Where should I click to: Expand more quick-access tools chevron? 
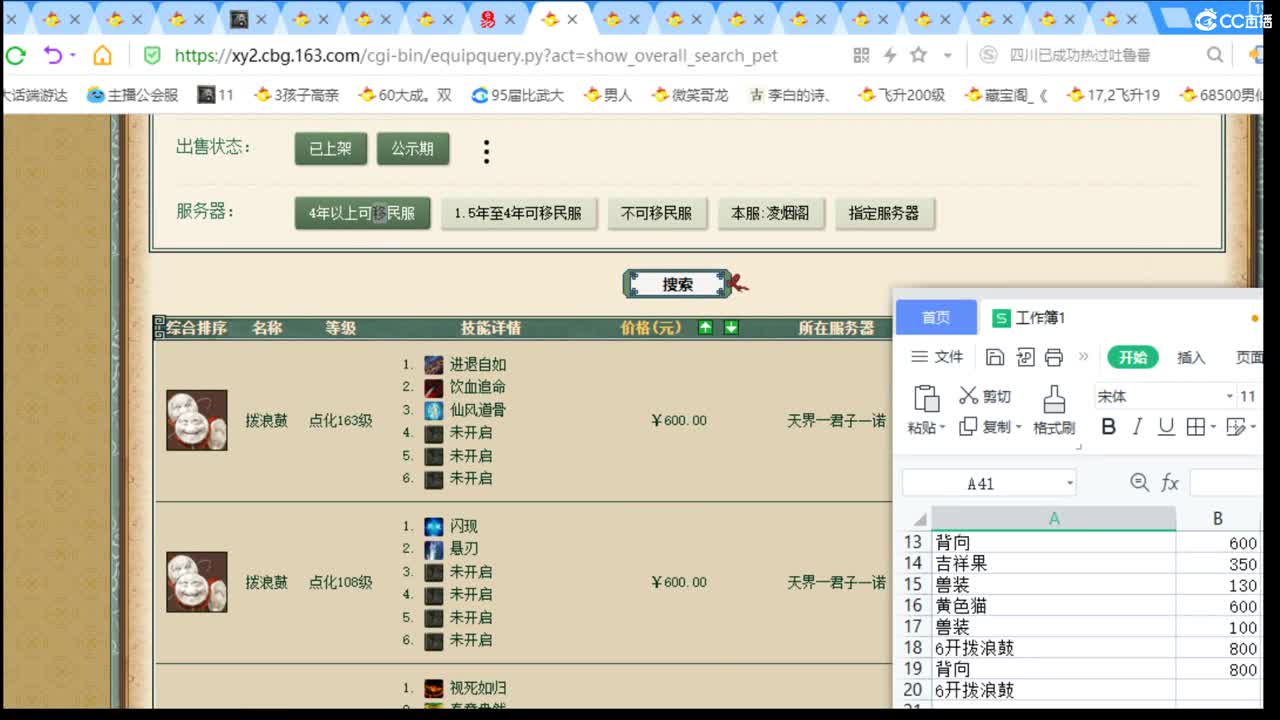pyautogui.click(x=1083, y=357)
